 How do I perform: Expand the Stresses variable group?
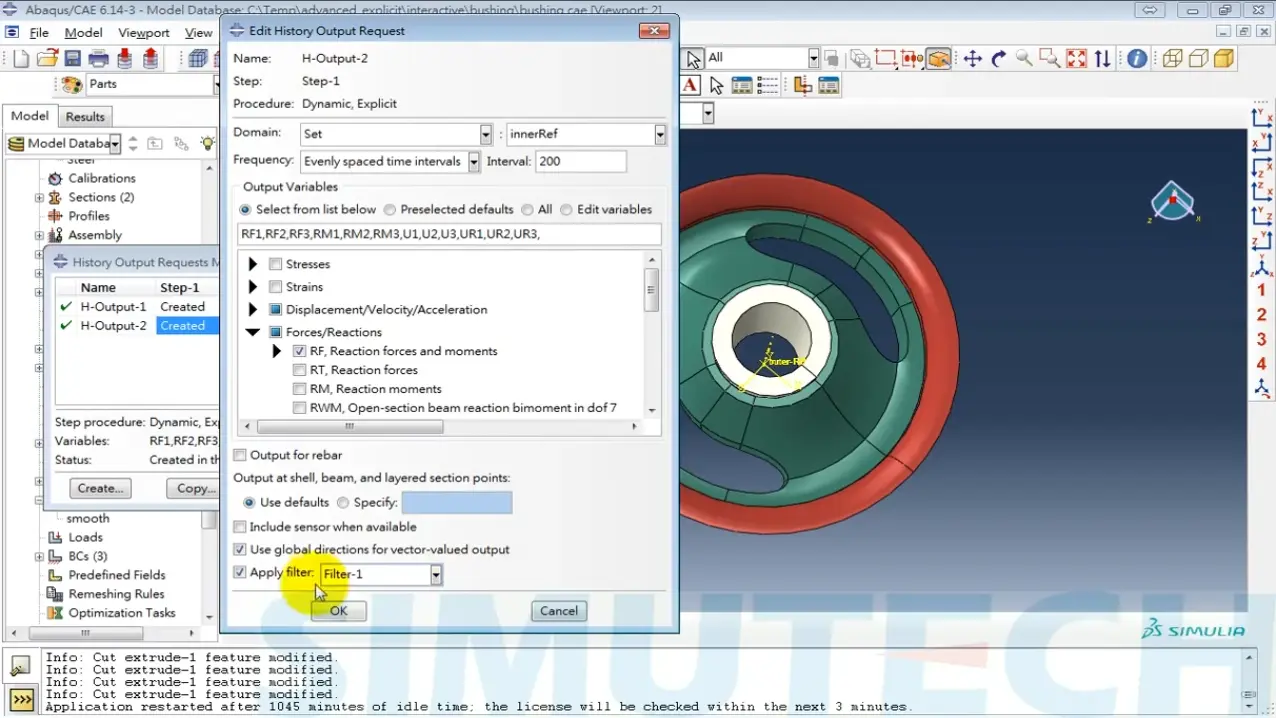click(253, 265)
